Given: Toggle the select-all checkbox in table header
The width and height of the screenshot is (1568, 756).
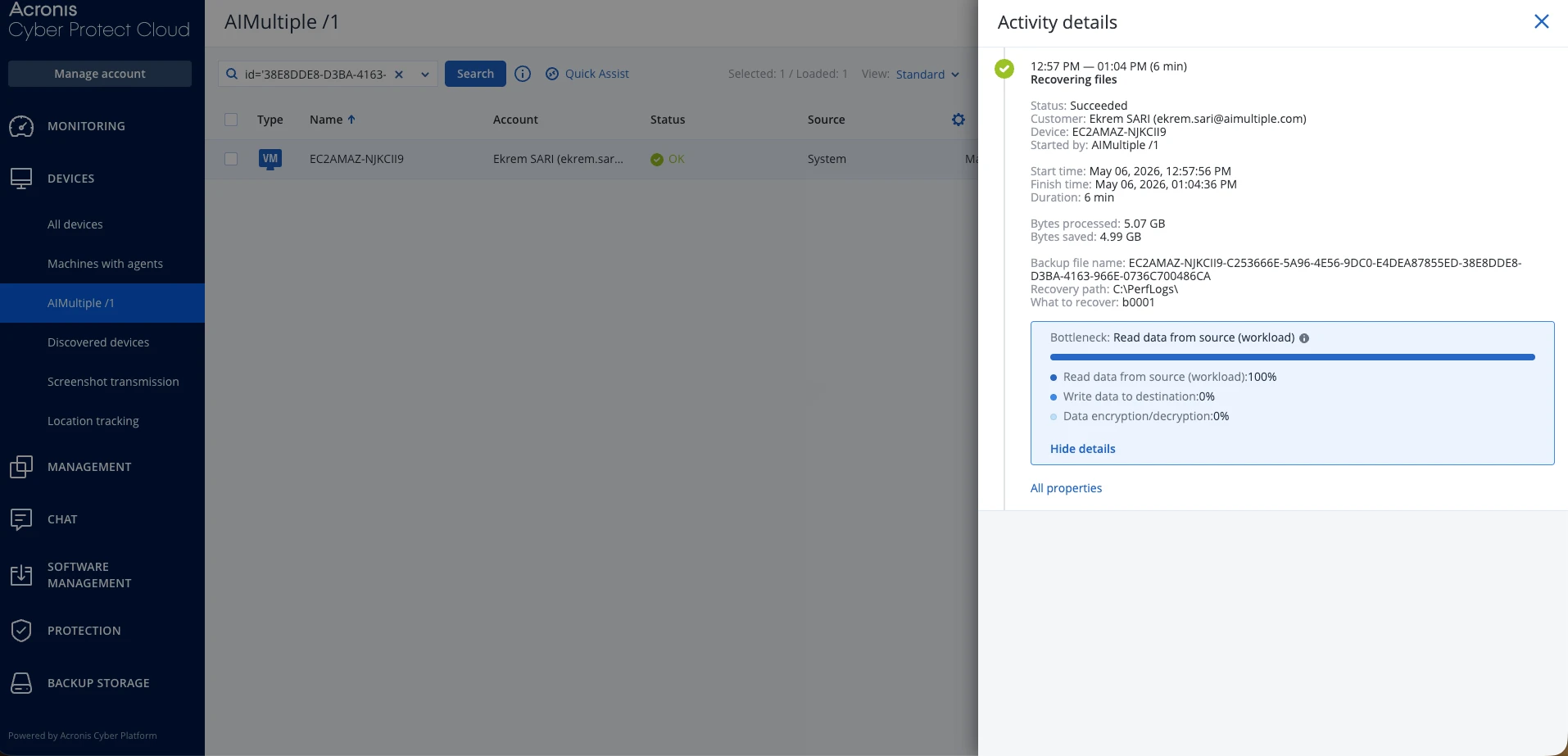Looking at the screenshot, I should click(231, 120).
